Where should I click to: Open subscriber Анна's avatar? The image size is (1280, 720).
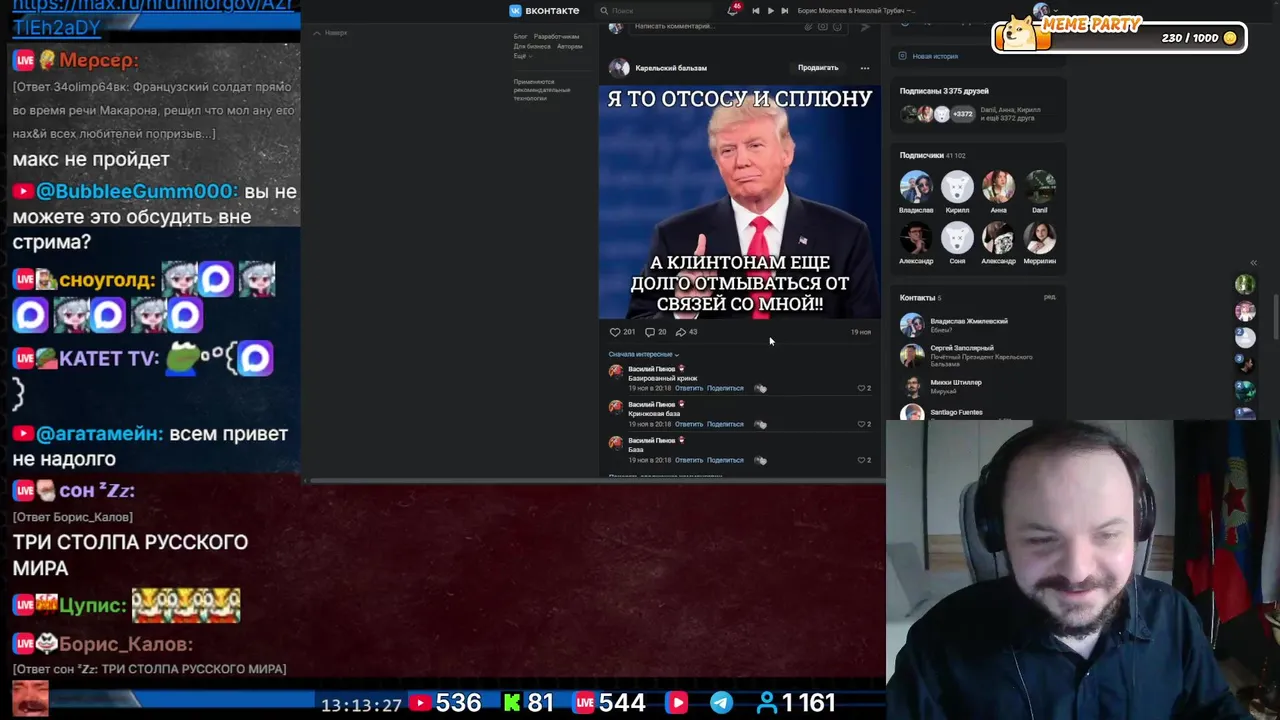tap(998, 187)
